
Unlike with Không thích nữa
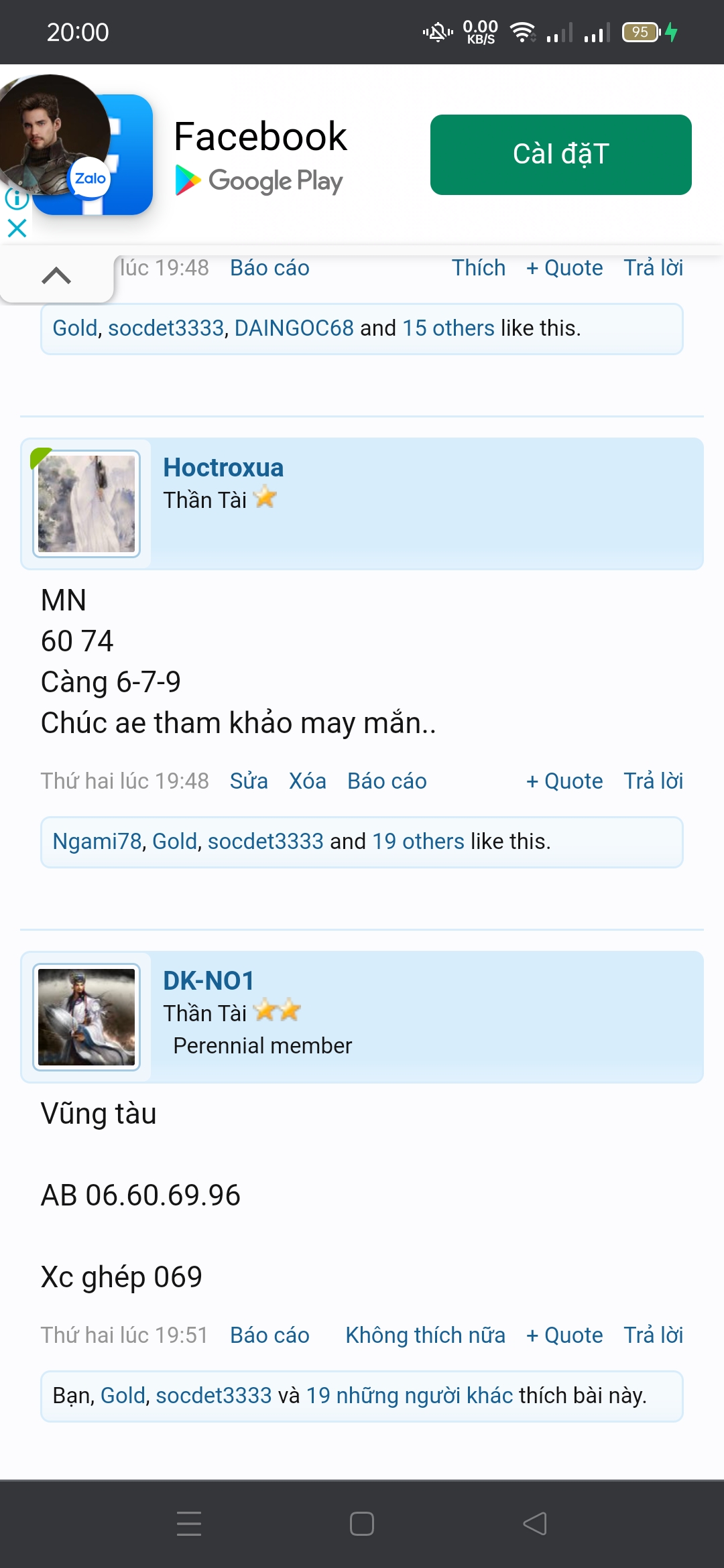426,1335
